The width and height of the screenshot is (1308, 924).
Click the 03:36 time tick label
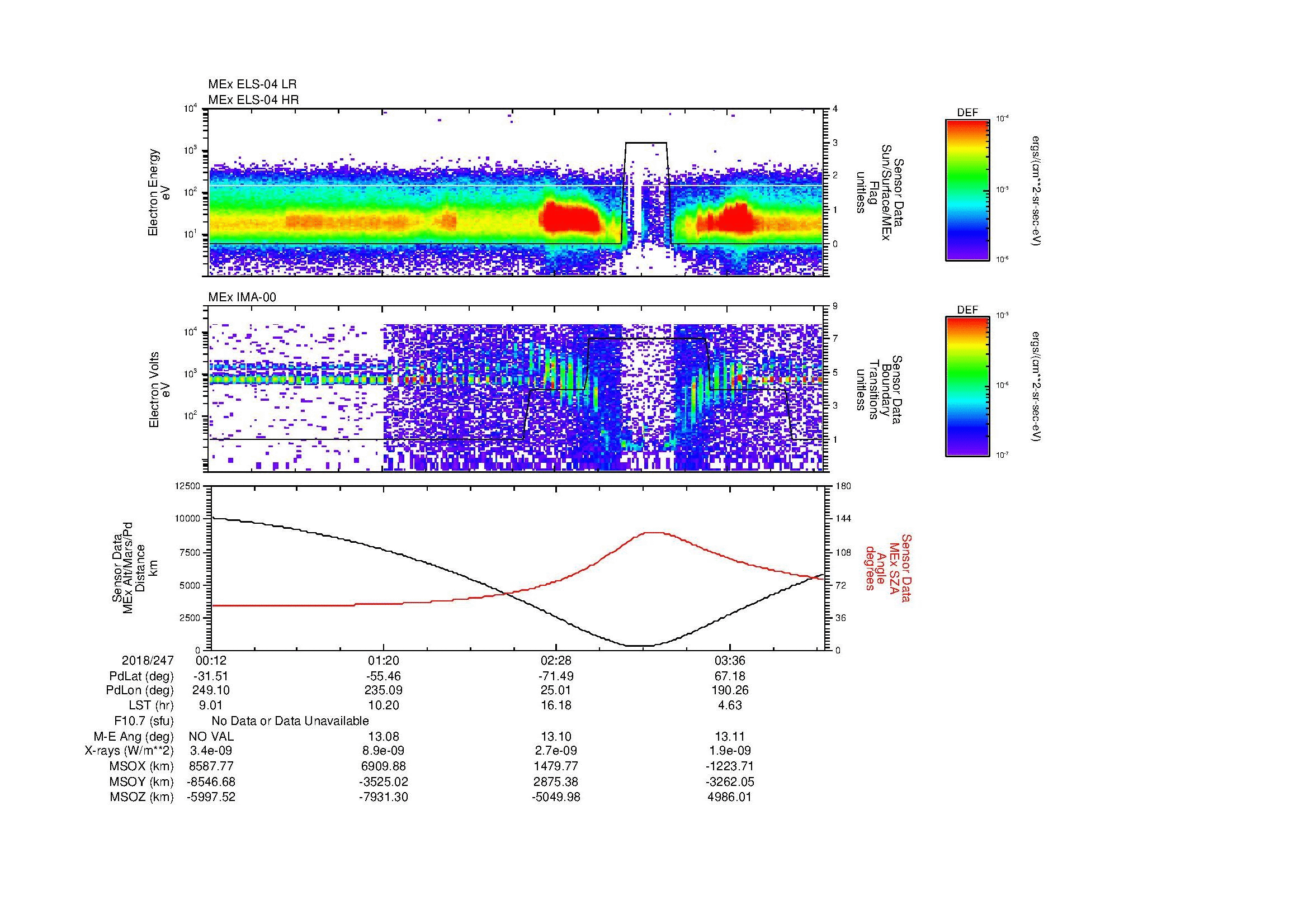tap(730, 660)
